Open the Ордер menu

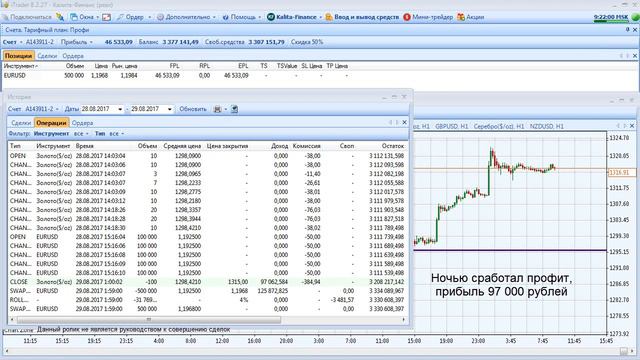(x=133, y=17)
